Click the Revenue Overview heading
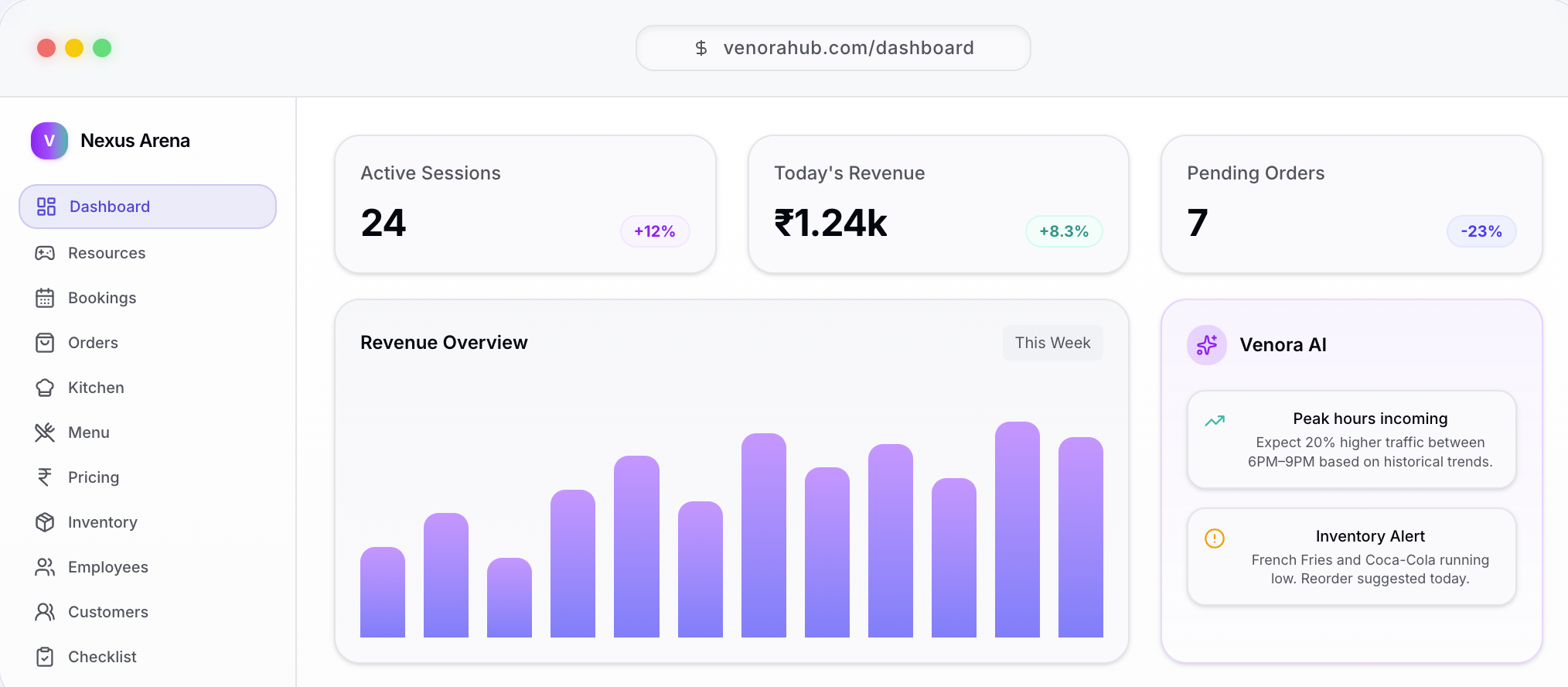Screen dimensions: 1568x687 pos(444,343)
